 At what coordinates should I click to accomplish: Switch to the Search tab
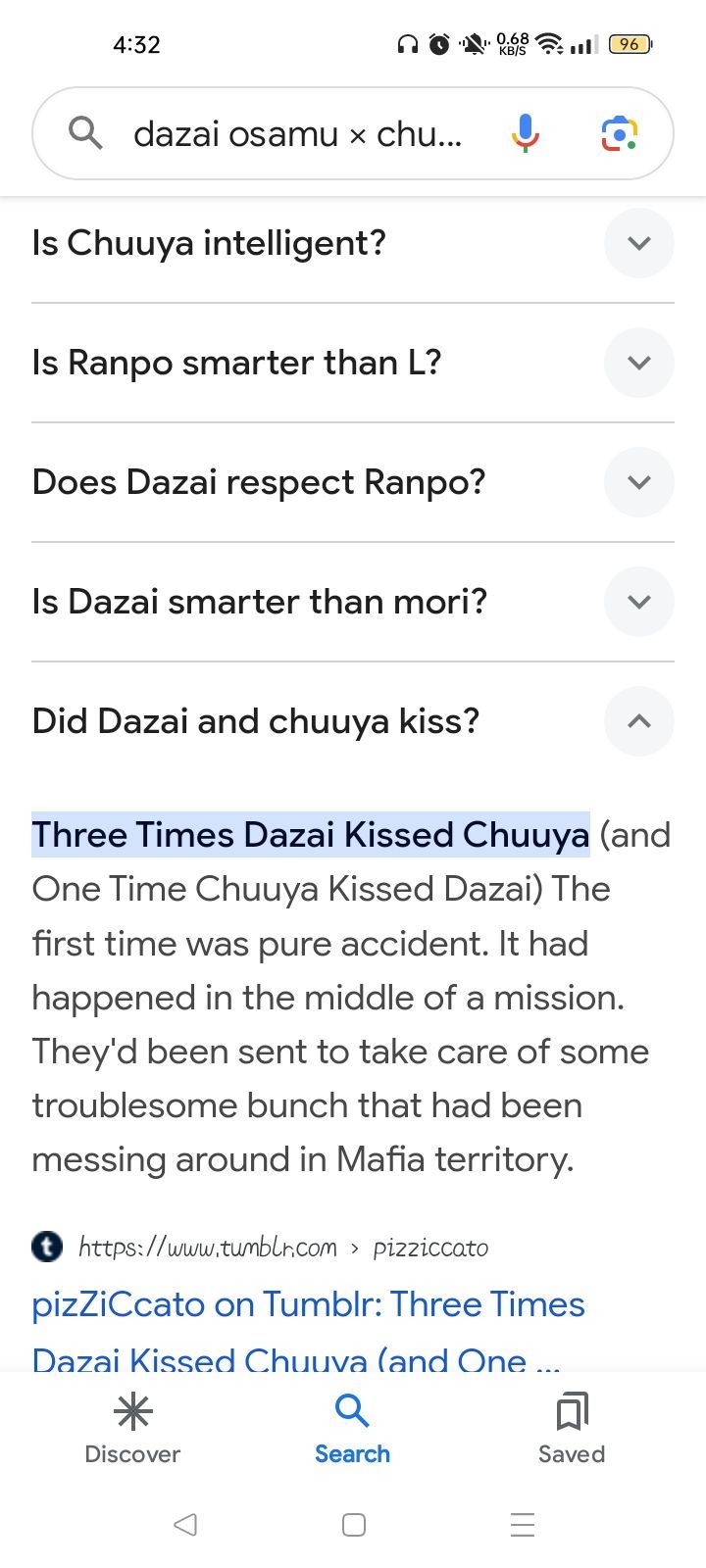(352, 1429)
